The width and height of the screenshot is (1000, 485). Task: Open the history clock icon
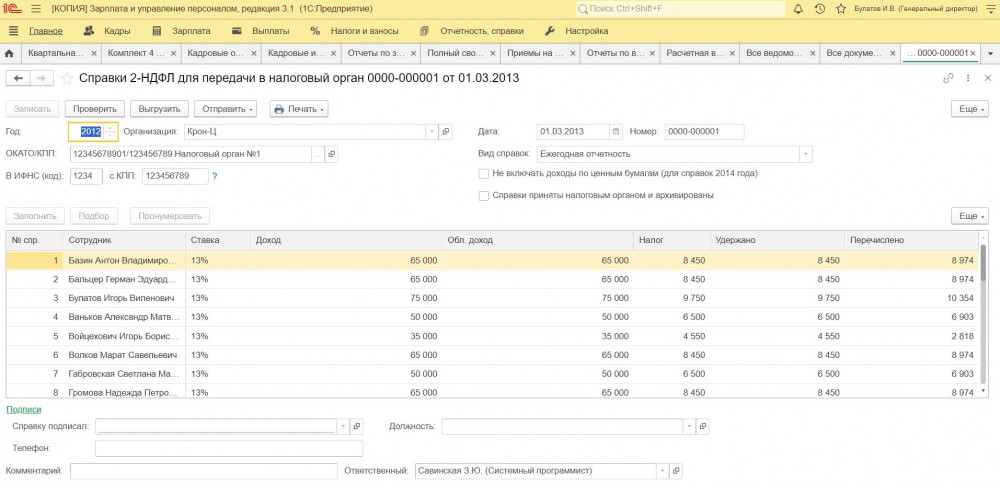point(820,9)
